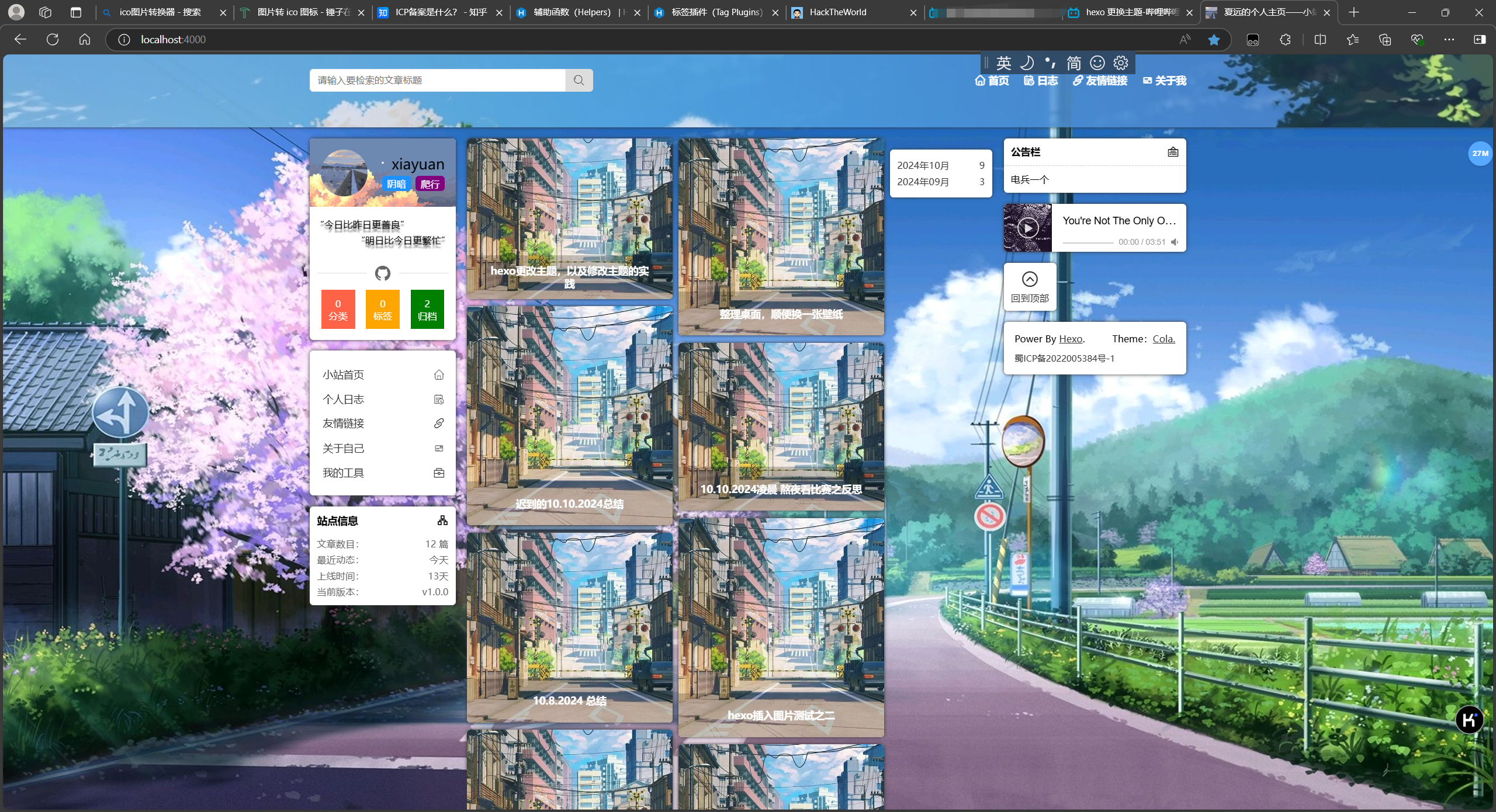Open post 'hexo更改主题，以及修改主题的实践'

tap(570, 218)
